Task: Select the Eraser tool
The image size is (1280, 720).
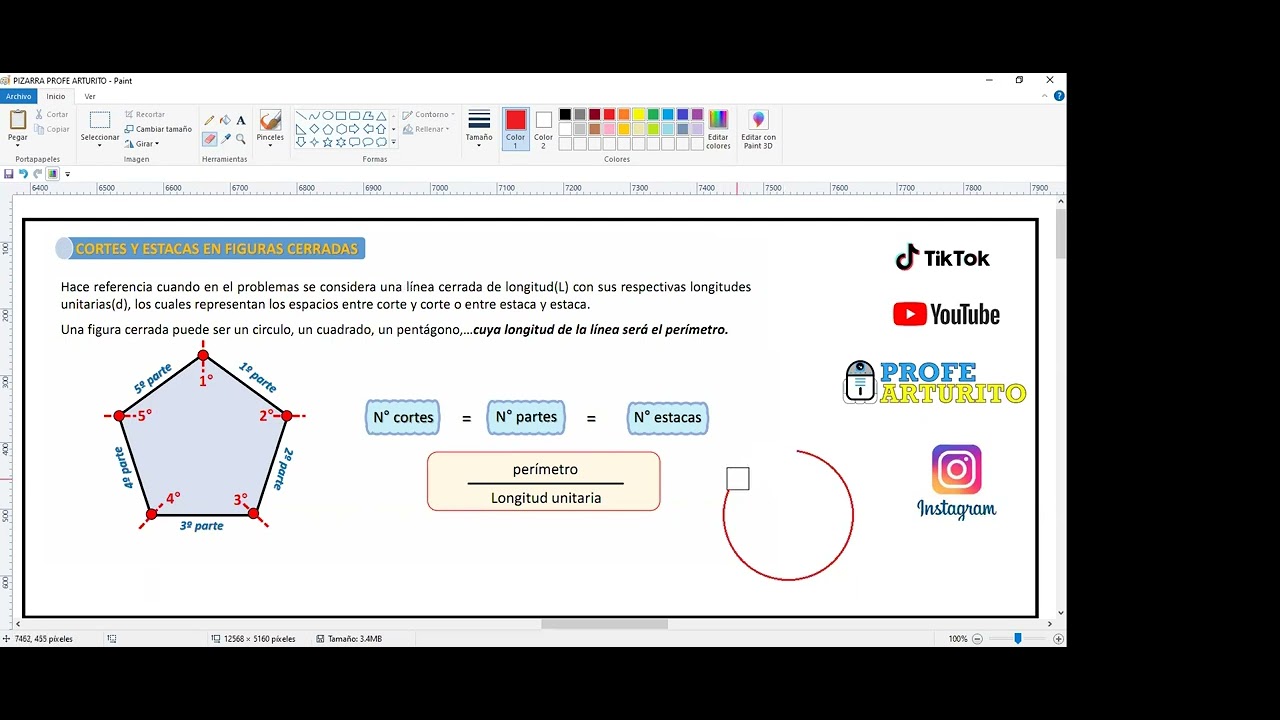Action: tap(209, 139)
